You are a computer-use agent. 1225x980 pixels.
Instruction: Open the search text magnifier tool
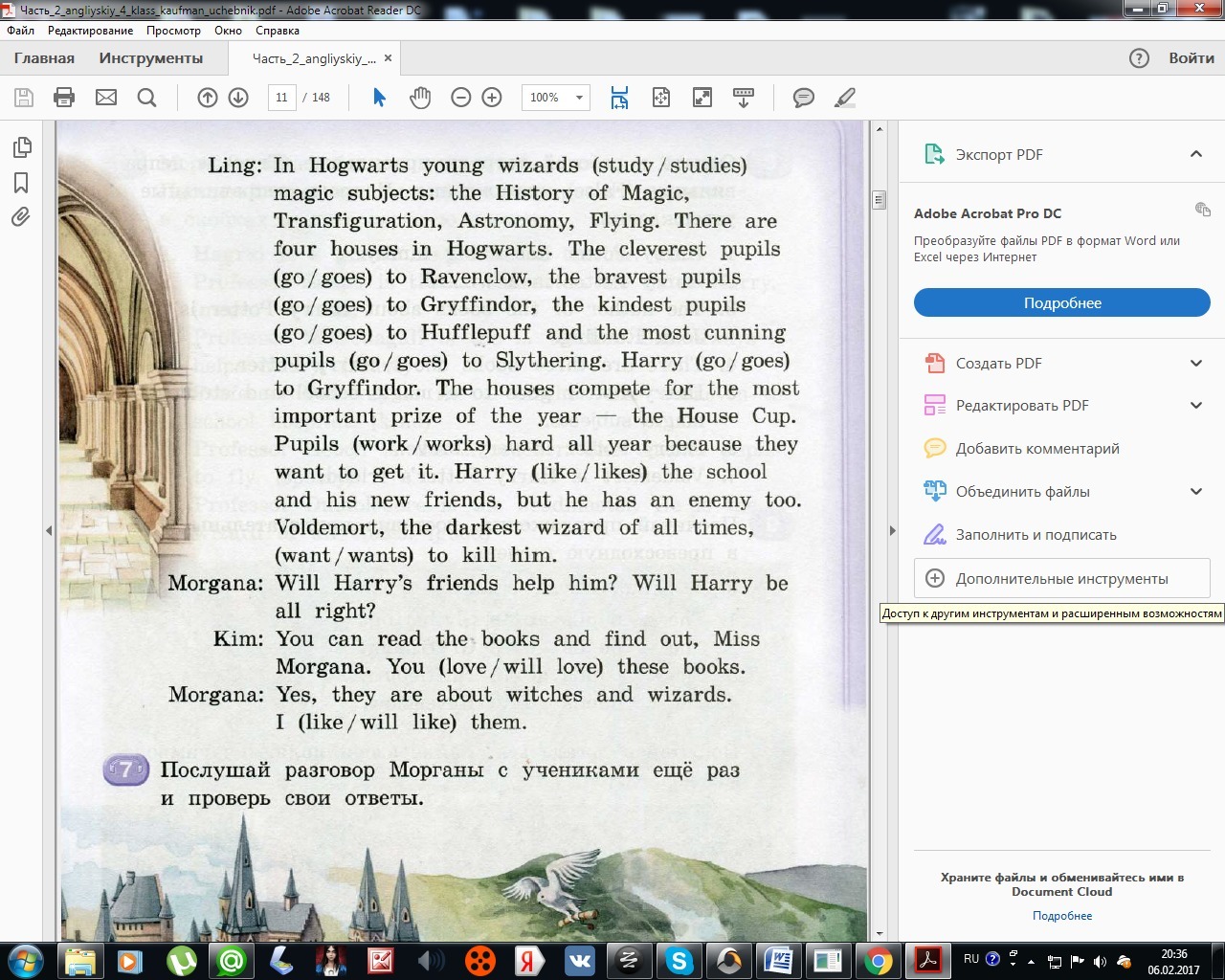coord(146,98)
